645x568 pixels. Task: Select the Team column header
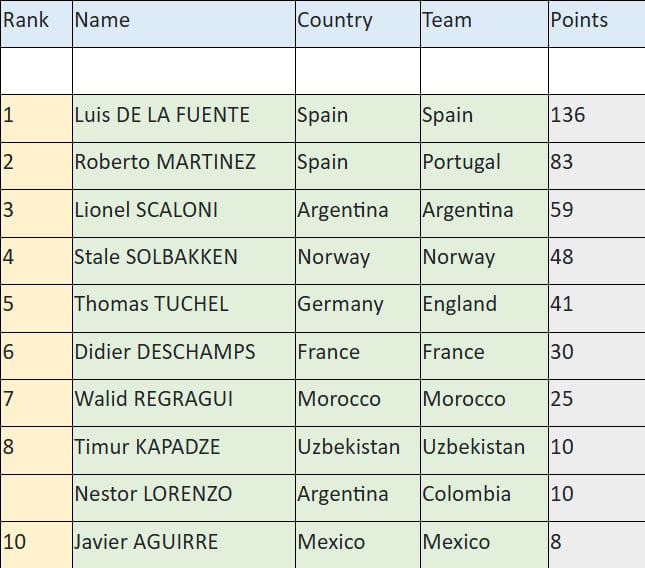click(x=483, y=21)
